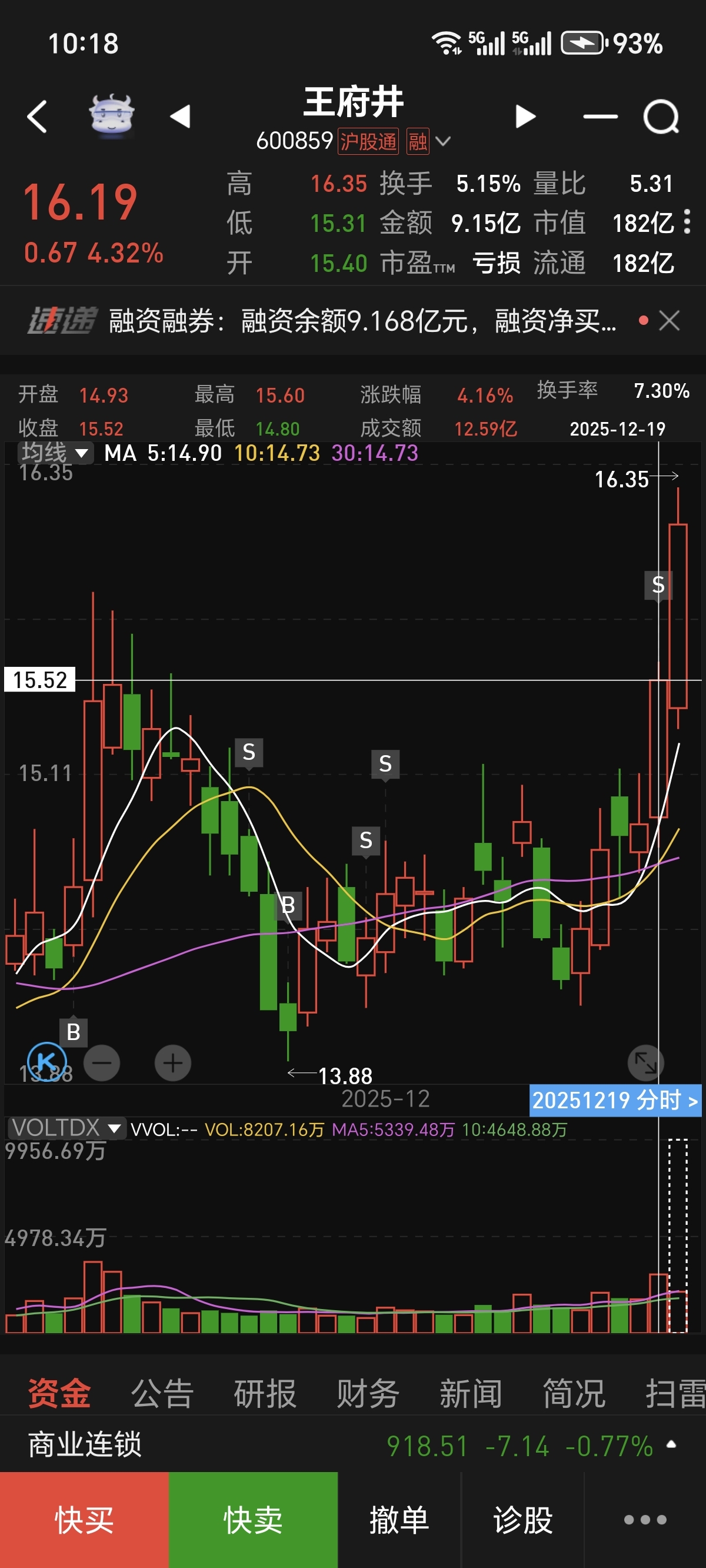Viewport: 706px width, 1568px height.
Task: Tap the 10:18 status bar clock
Action: click(x=84, y=43)
